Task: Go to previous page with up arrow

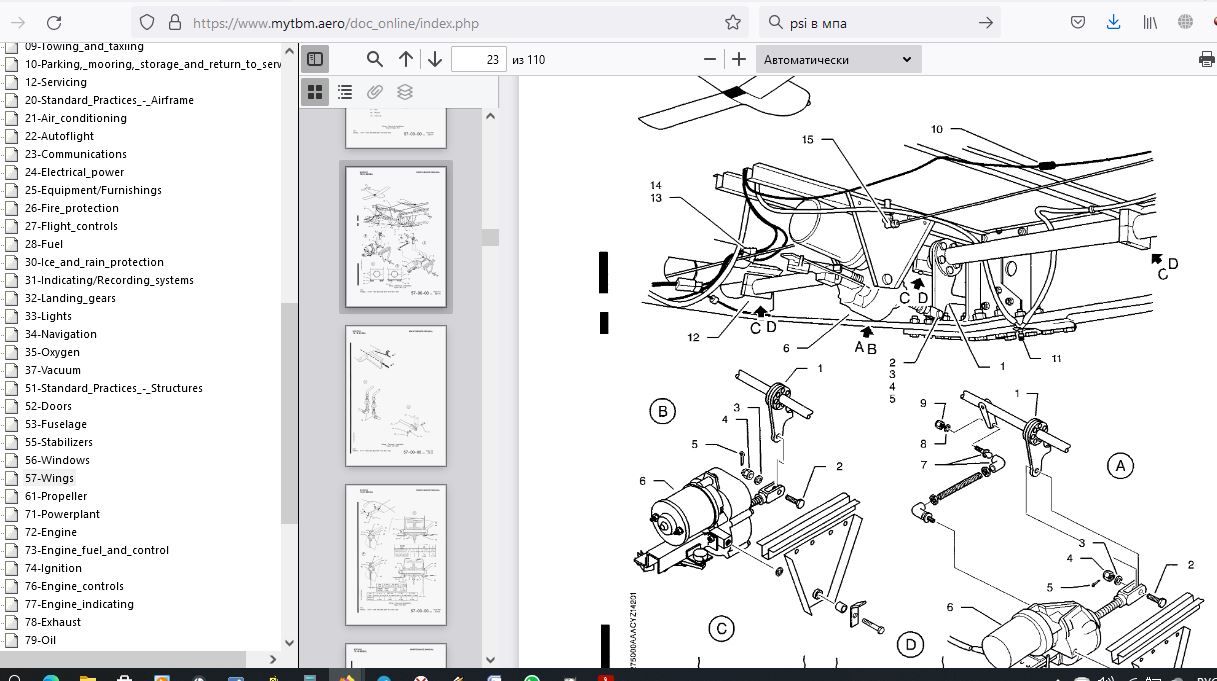Action: click(406, 59)
